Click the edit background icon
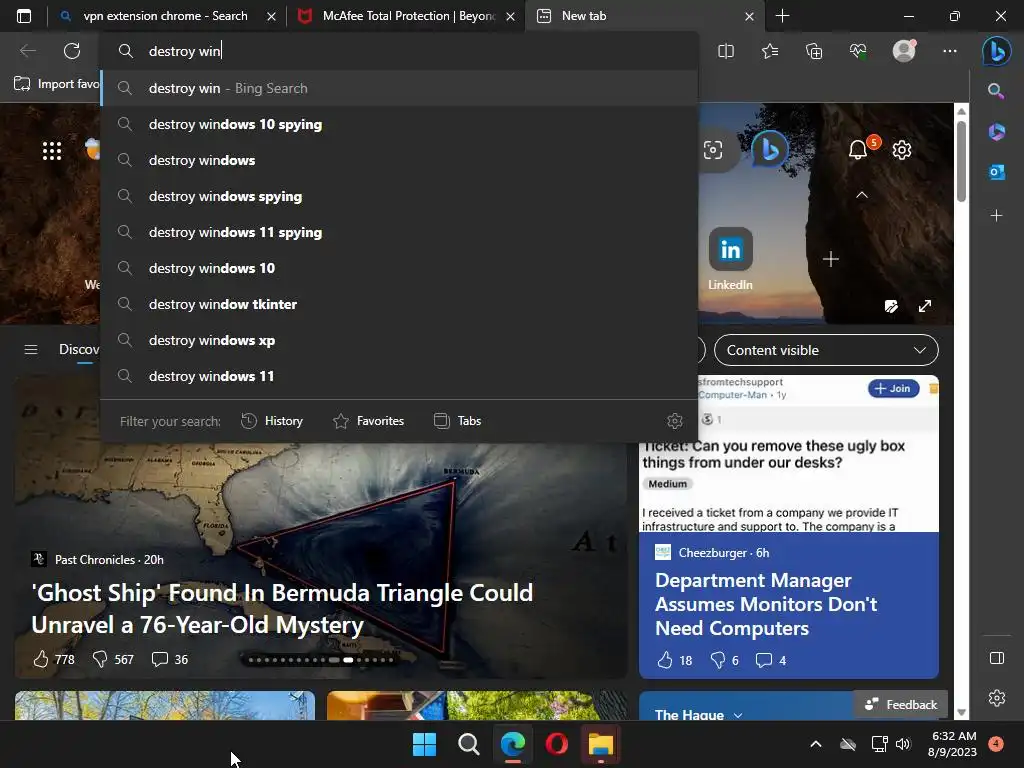The width and height of the screenshot is (1024, 768). coord(891,306)
